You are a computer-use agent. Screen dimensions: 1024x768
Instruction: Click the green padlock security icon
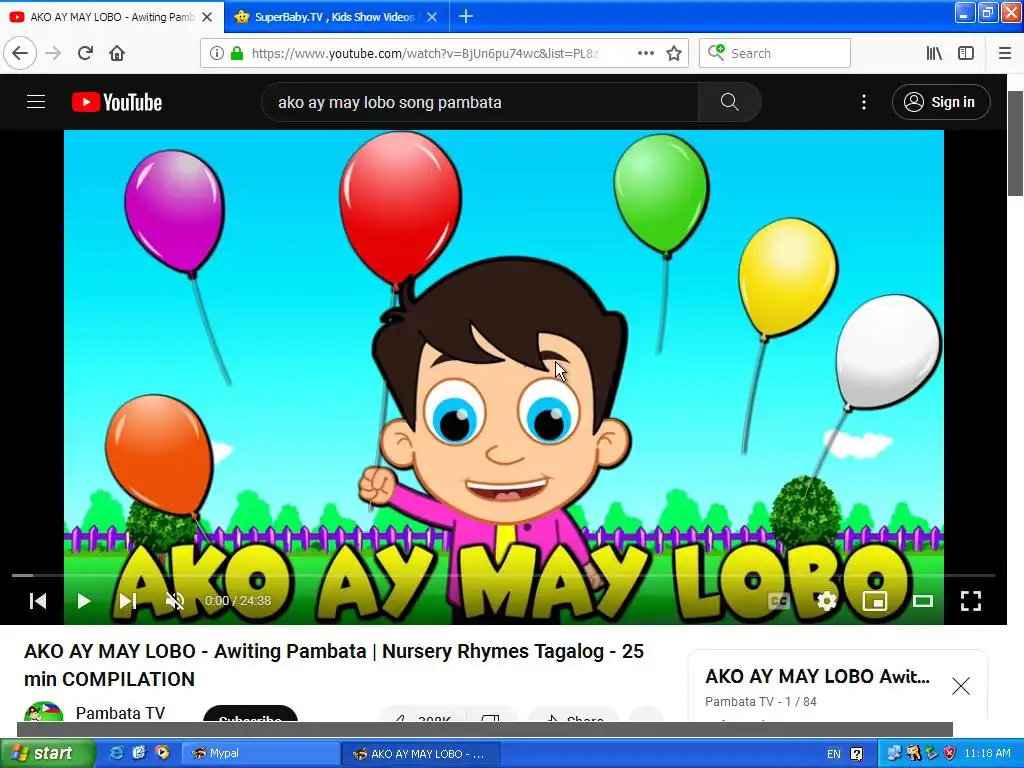(237, 54)
